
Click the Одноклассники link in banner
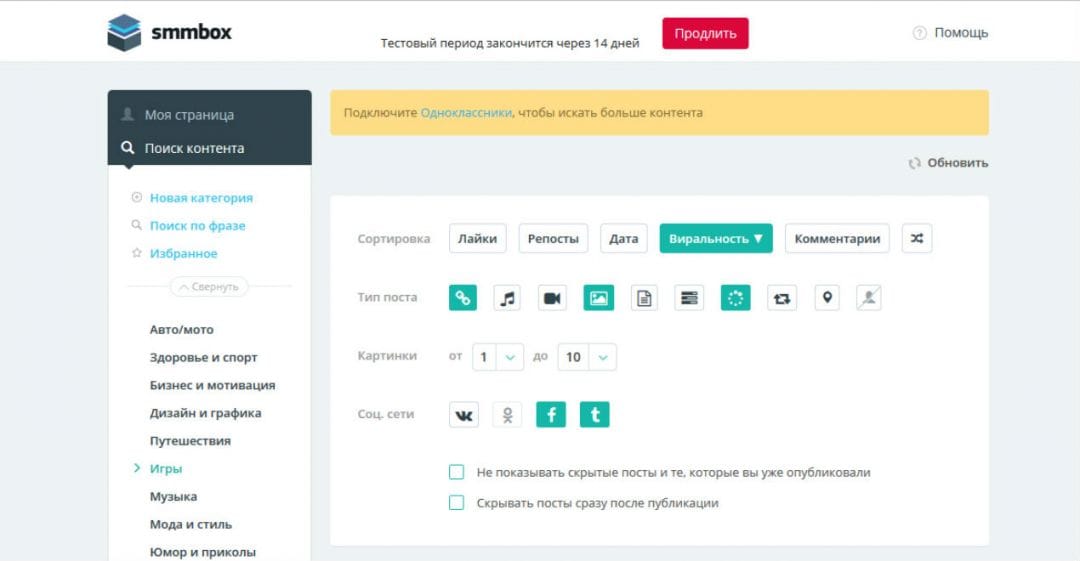466,112
